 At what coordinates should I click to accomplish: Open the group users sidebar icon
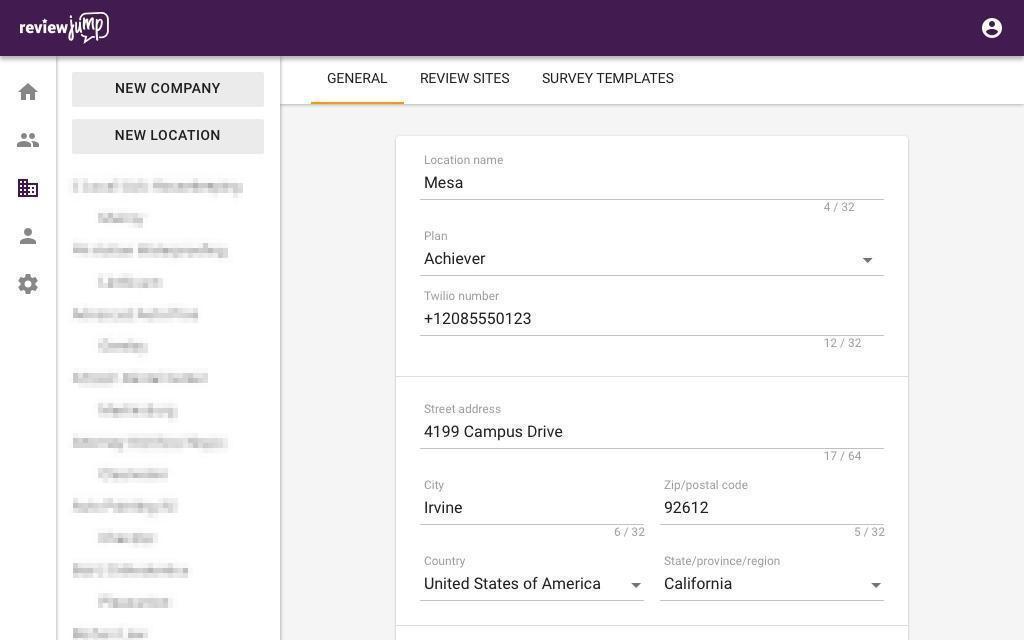point(27,140)
